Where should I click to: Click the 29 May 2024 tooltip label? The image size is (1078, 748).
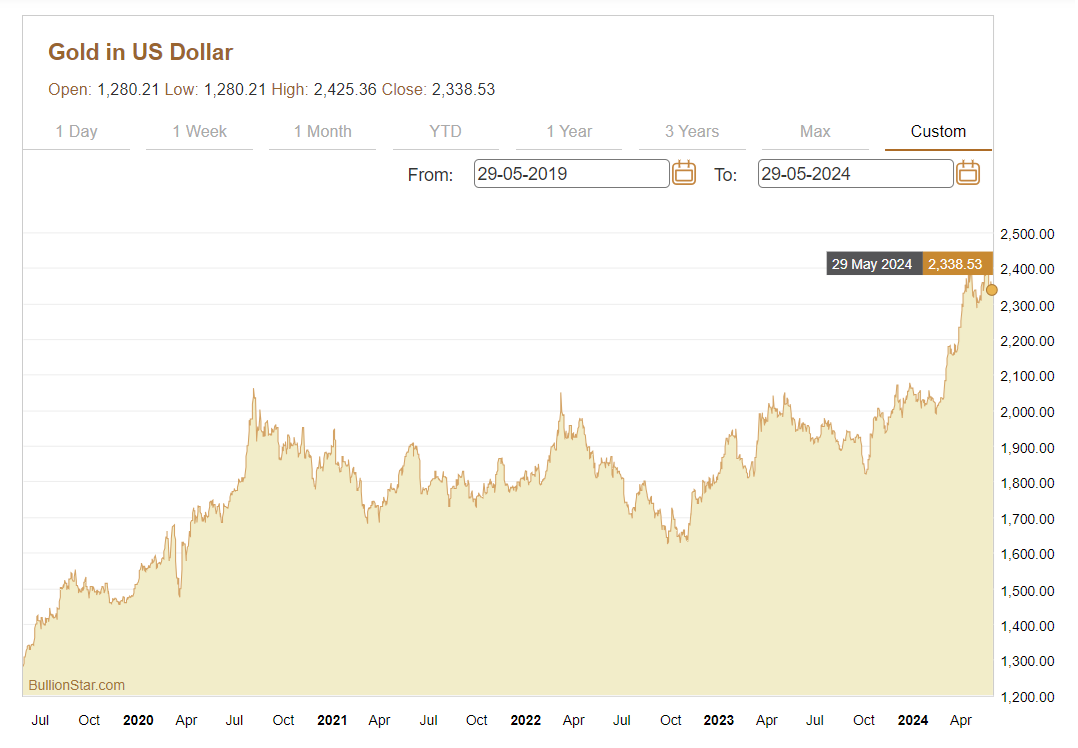(x=874, y=264)
